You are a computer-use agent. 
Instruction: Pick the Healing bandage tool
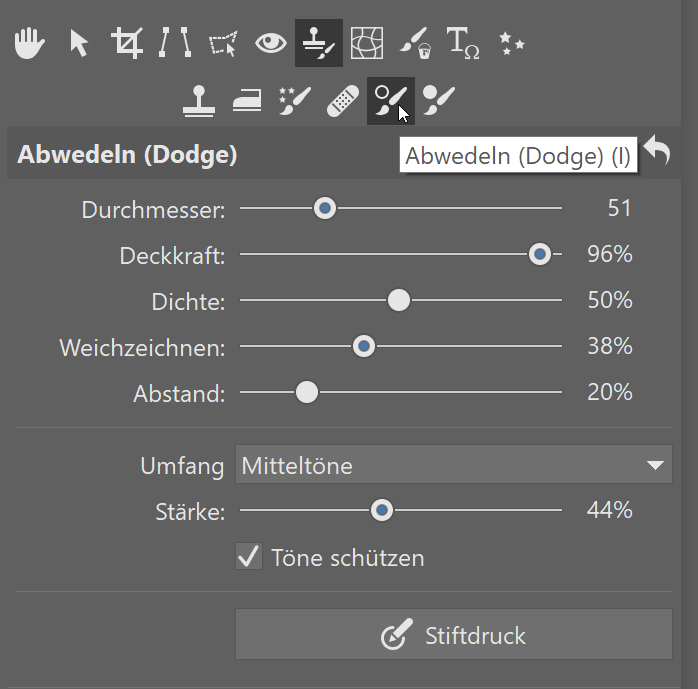coord(343,101)
